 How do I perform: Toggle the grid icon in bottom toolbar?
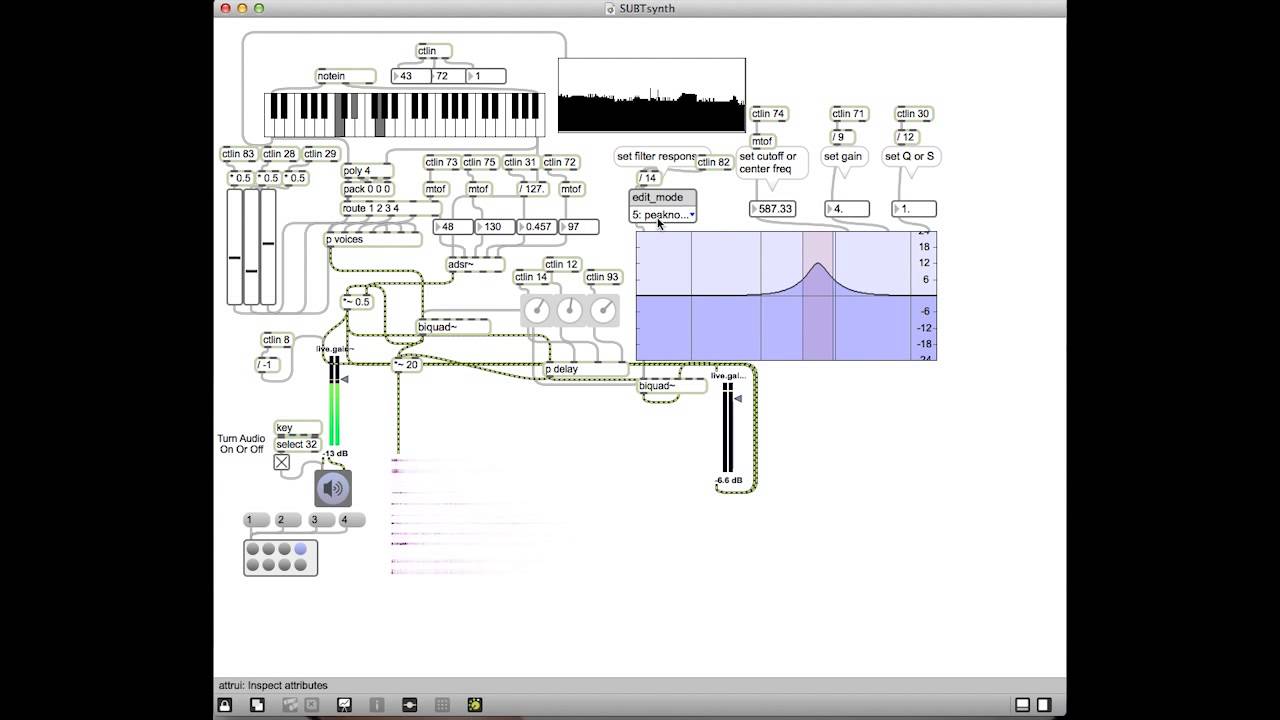pos(442,705)
